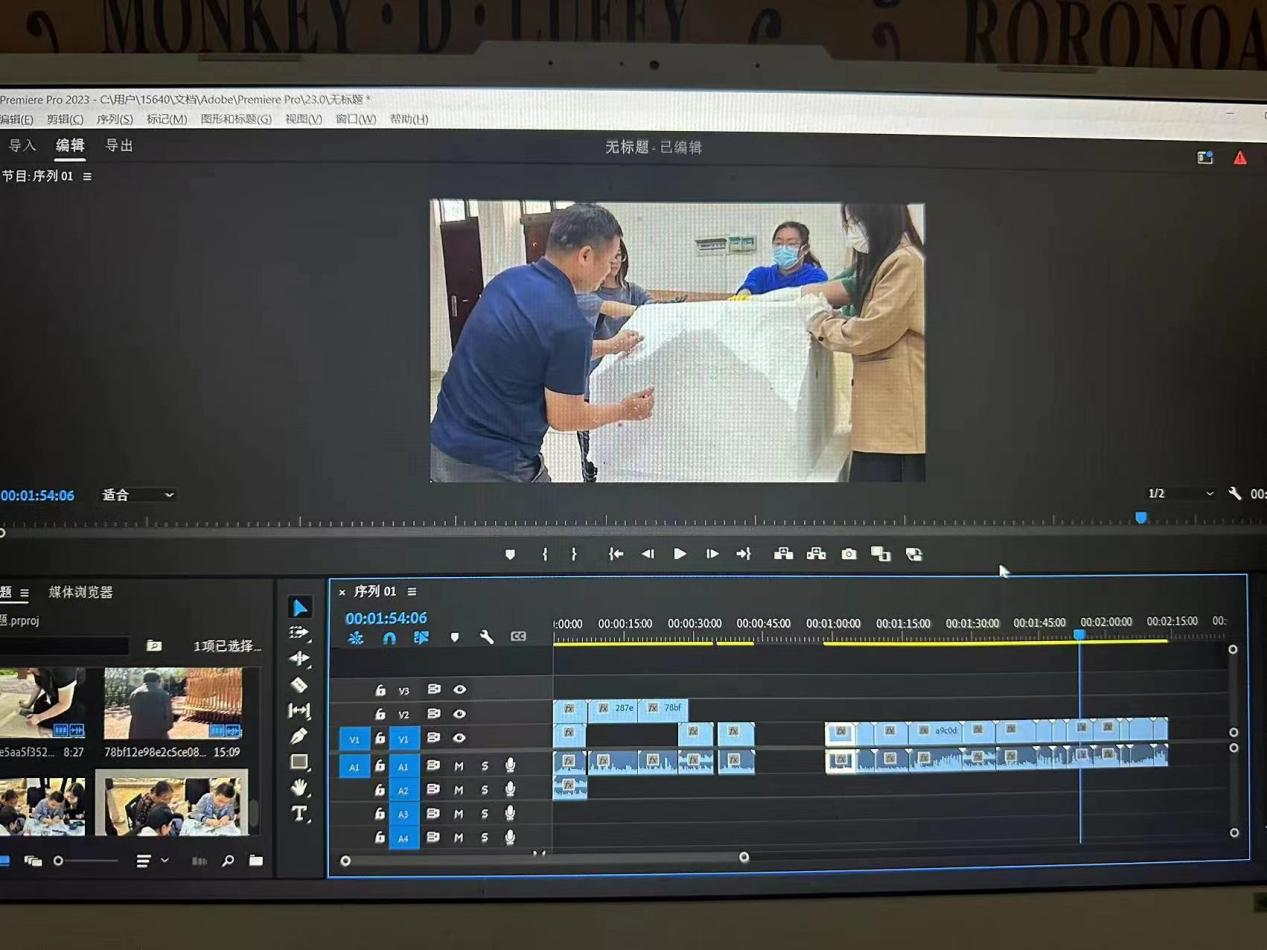
Task: Select the Razor tool
Action: pyautogui.click(x=299, y=685)
